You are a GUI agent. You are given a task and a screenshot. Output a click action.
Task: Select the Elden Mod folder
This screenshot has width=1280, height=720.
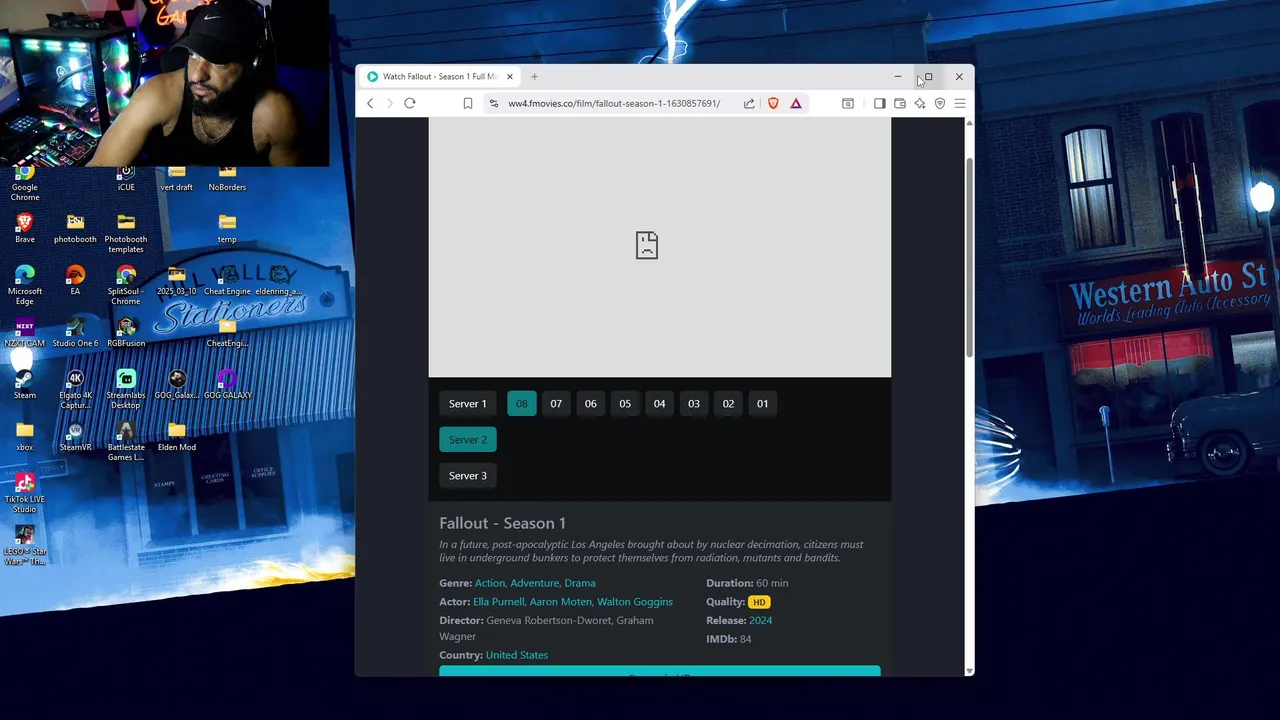pyautogui.click(x=177, y=436)
